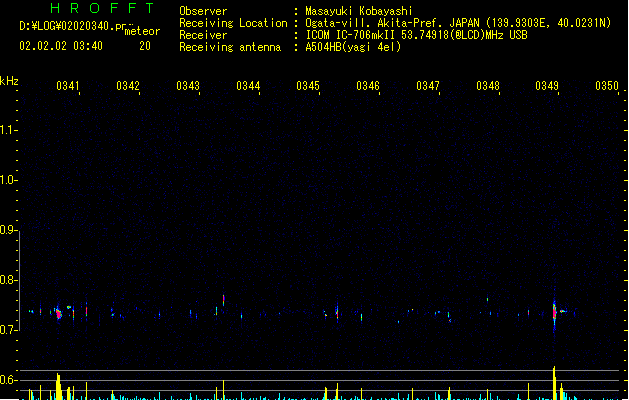Click the 0.7 kHz frequency tick
Image resolution: width=629 pixels, height=400 pixels.
click(8, 330)
